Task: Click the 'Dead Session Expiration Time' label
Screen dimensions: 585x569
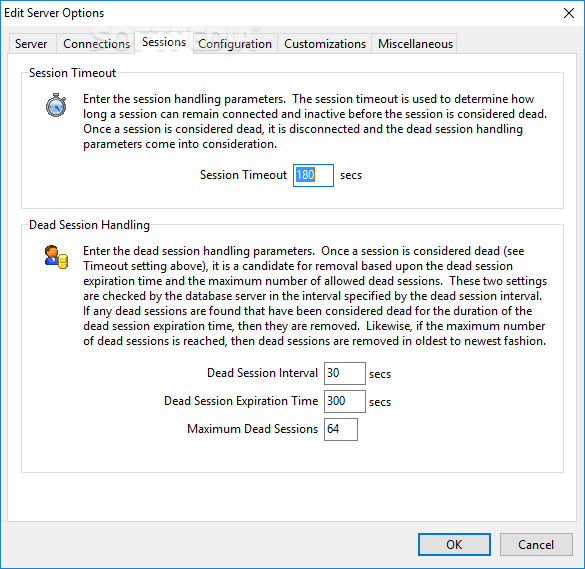Action: 241,401
